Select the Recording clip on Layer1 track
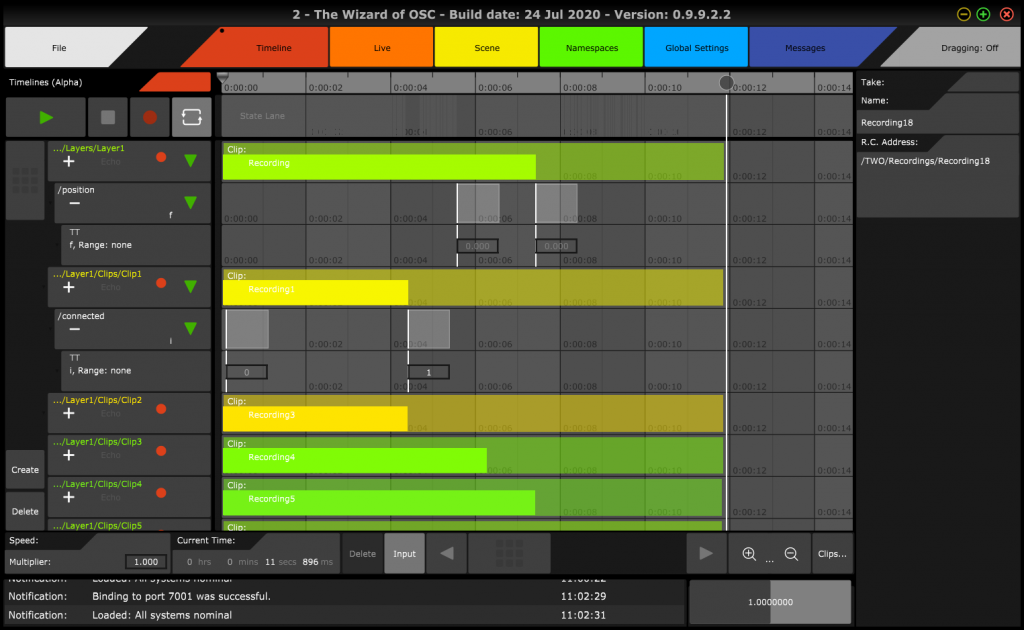The image size is (1024, 630). click(x=379, y=167)
